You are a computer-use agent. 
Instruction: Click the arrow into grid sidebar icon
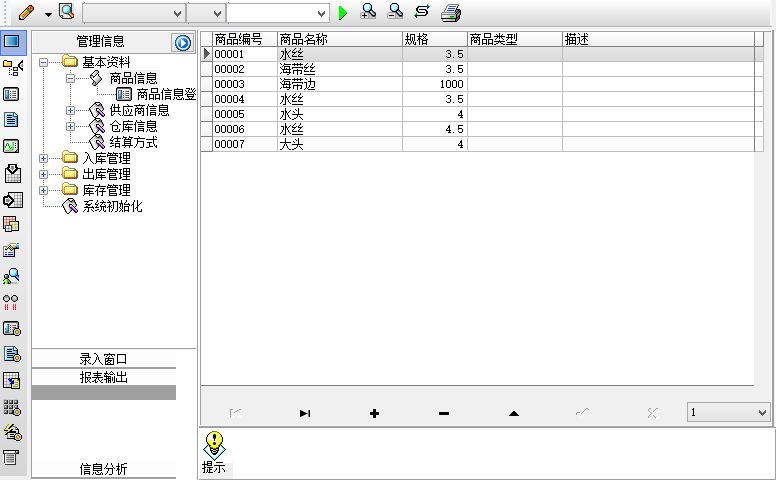point(12,200)
